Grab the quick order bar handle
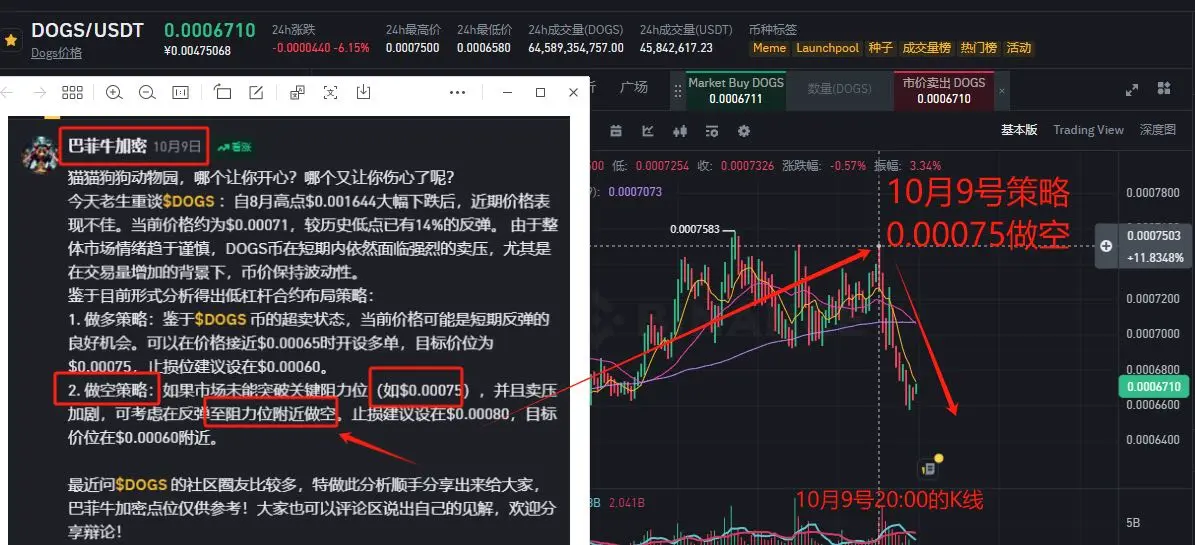The width and height of the screenshot is (1195, 545). pos(677,90)
